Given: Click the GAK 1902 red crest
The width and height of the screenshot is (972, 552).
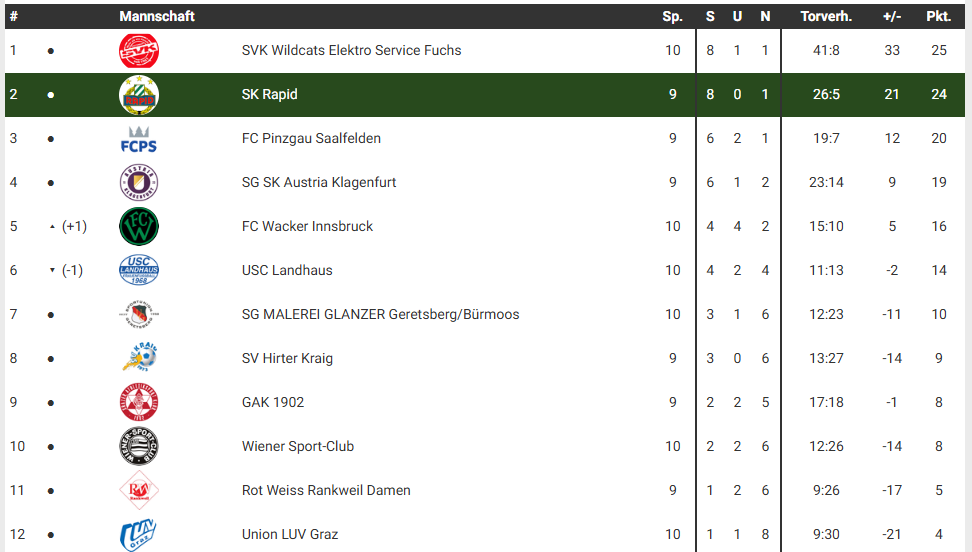Looking at the screenshot, I should (x=138, y=402).
